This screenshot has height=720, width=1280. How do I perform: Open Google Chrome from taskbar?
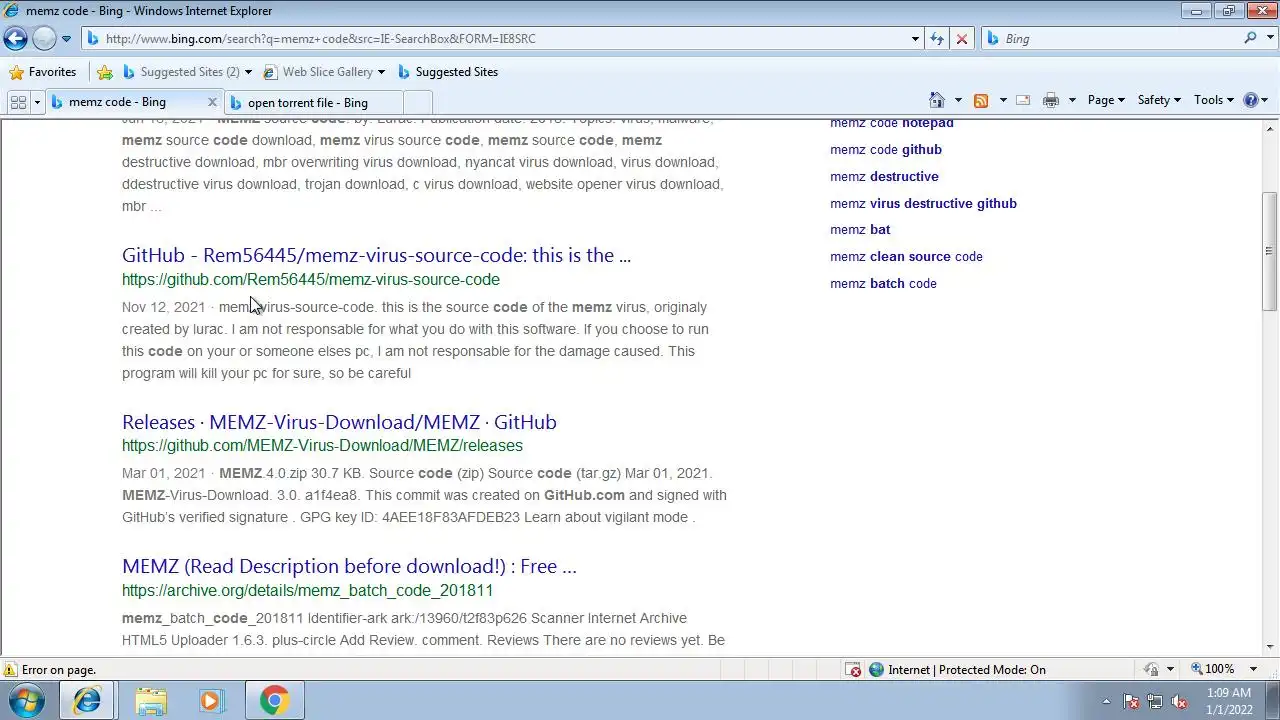(274, 701)
